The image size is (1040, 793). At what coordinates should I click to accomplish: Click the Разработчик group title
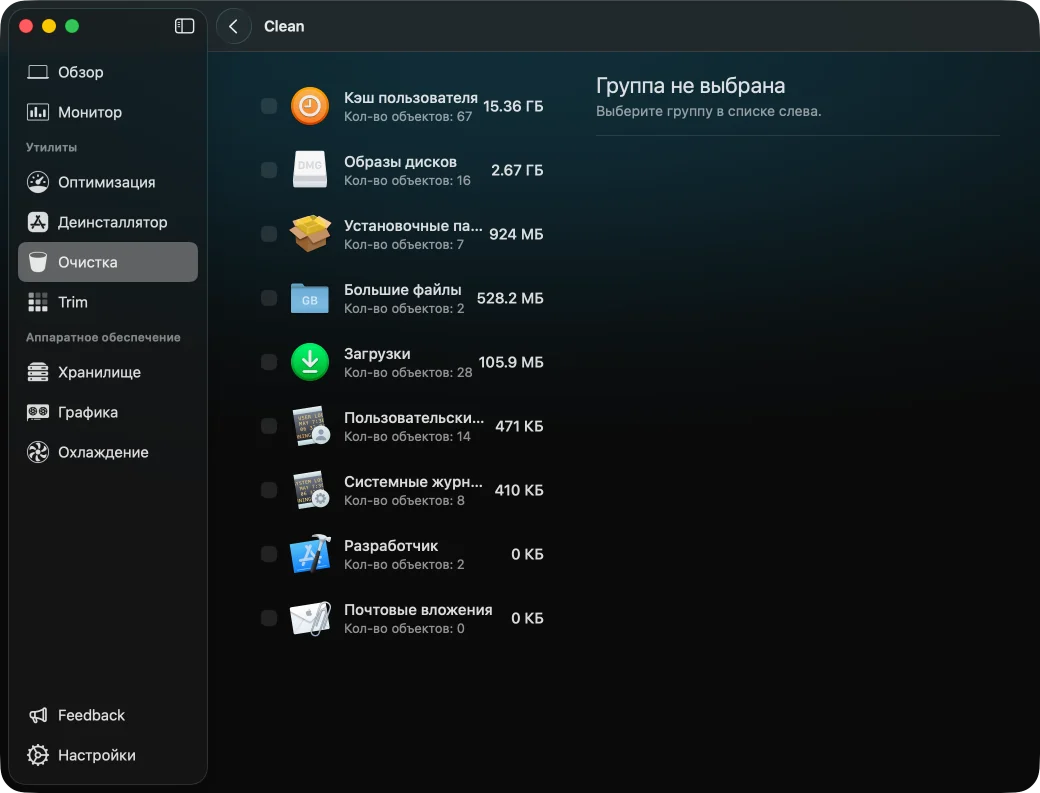pos(391,546)
